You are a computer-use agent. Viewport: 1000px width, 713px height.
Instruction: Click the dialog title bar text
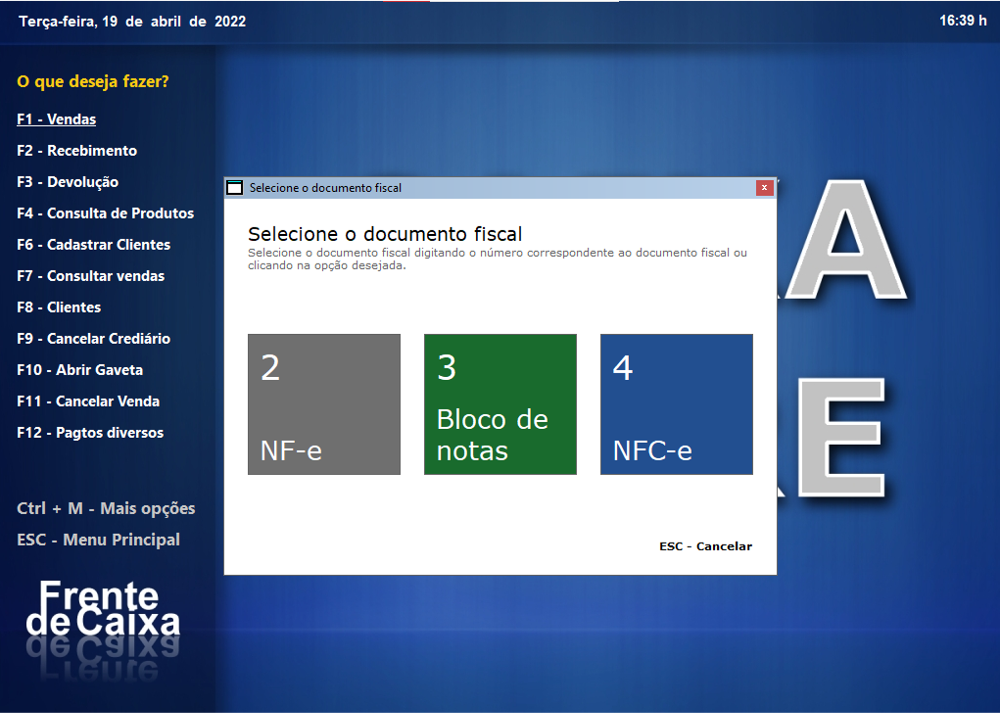323,187
